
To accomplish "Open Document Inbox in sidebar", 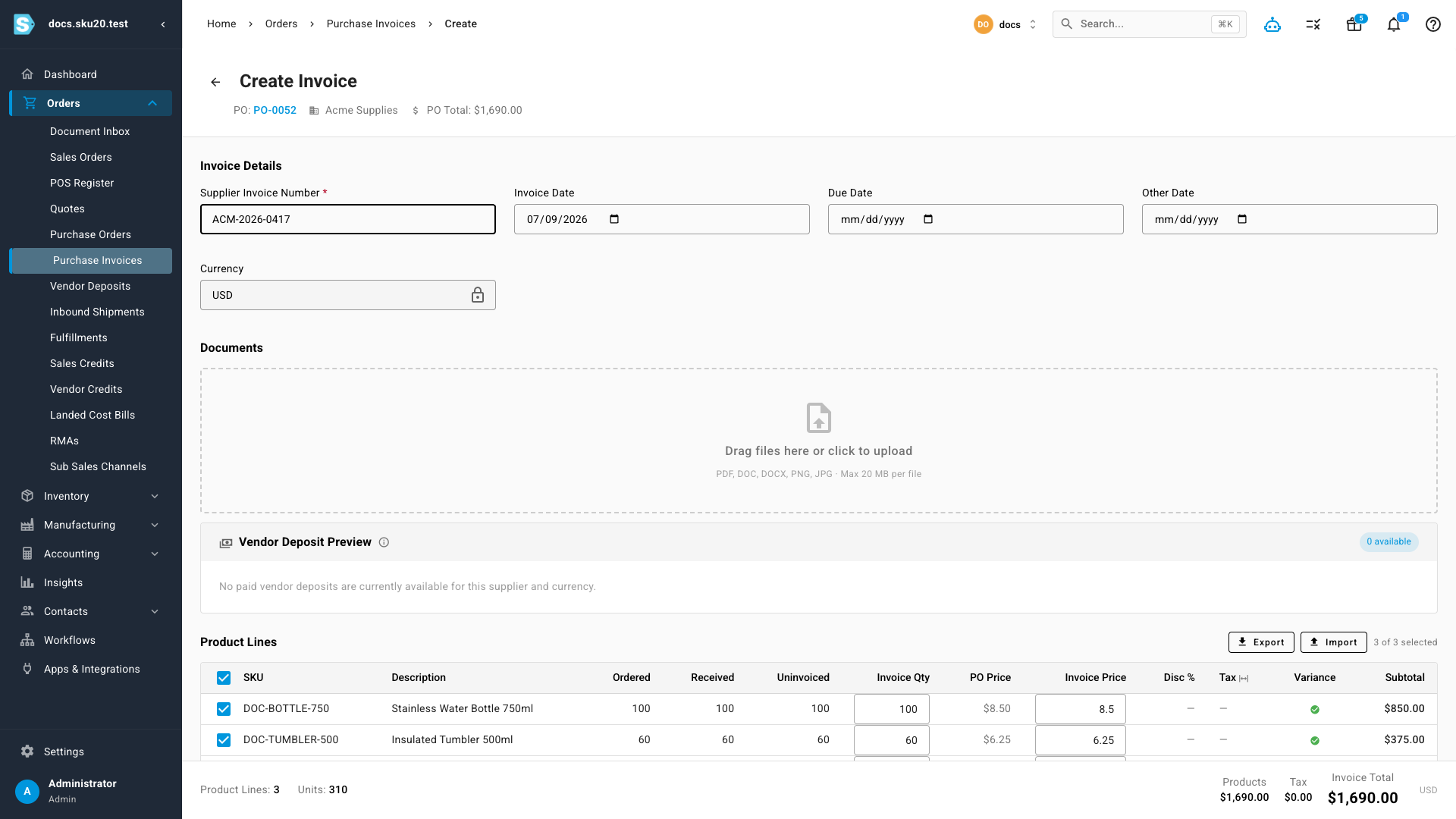I will (x=89, y=131).
